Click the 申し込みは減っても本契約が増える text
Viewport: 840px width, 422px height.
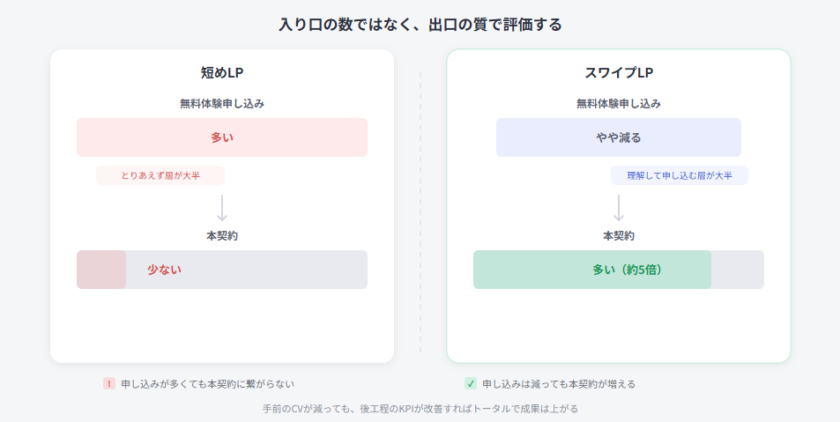point(559,383)
